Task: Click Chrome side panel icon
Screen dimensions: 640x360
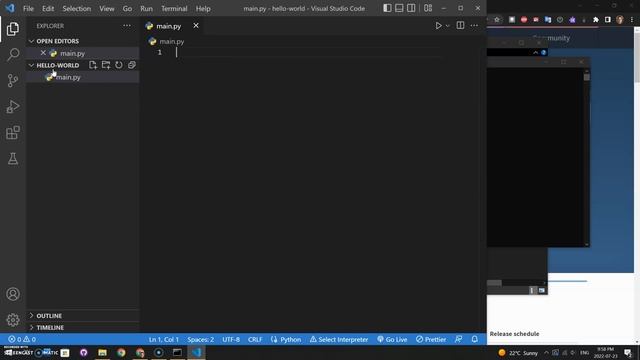Action: pos(608,20)
